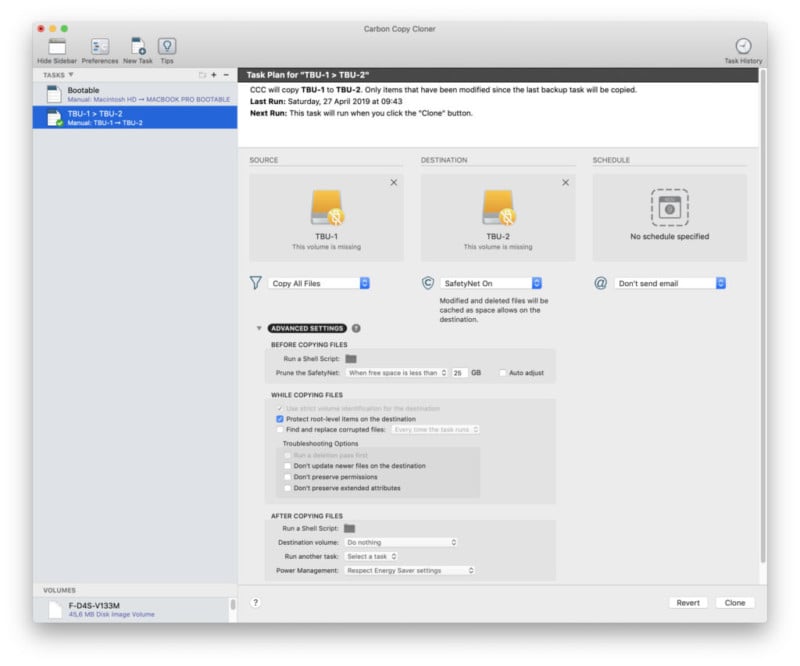
Task: Open the Don't send email dropdown
Action: (670, 283)
